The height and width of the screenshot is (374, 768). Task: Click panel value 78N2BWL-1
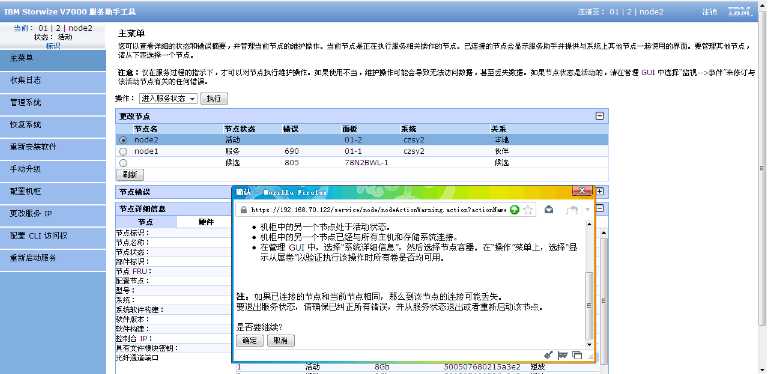coord(366,163)
